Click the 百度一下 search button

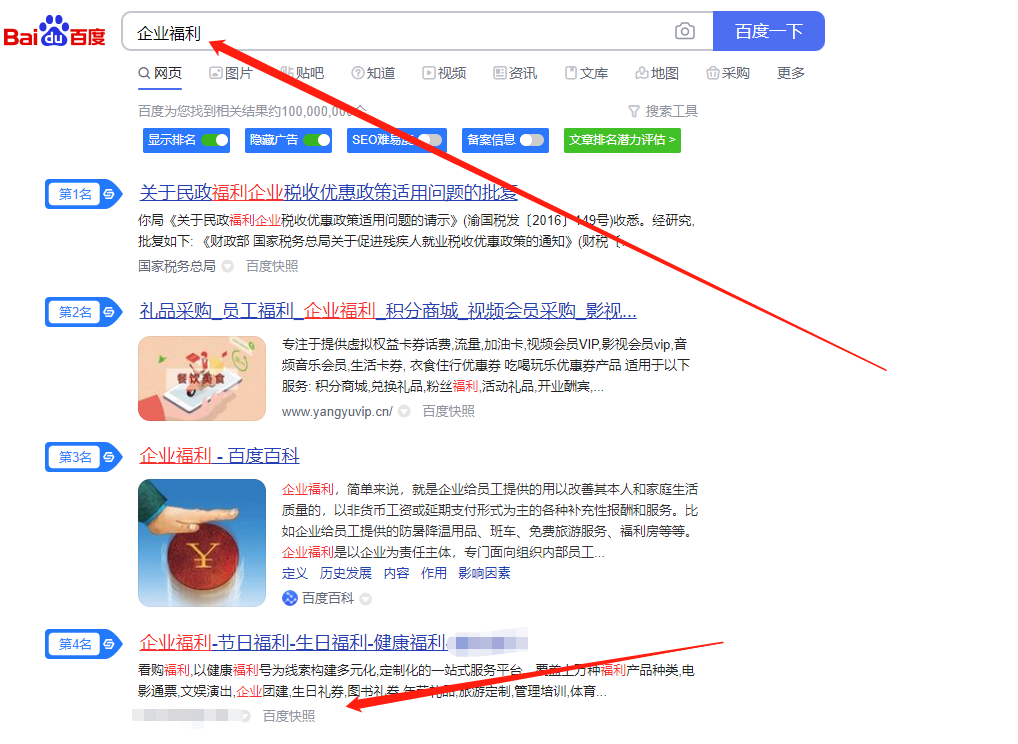point(769,31)
